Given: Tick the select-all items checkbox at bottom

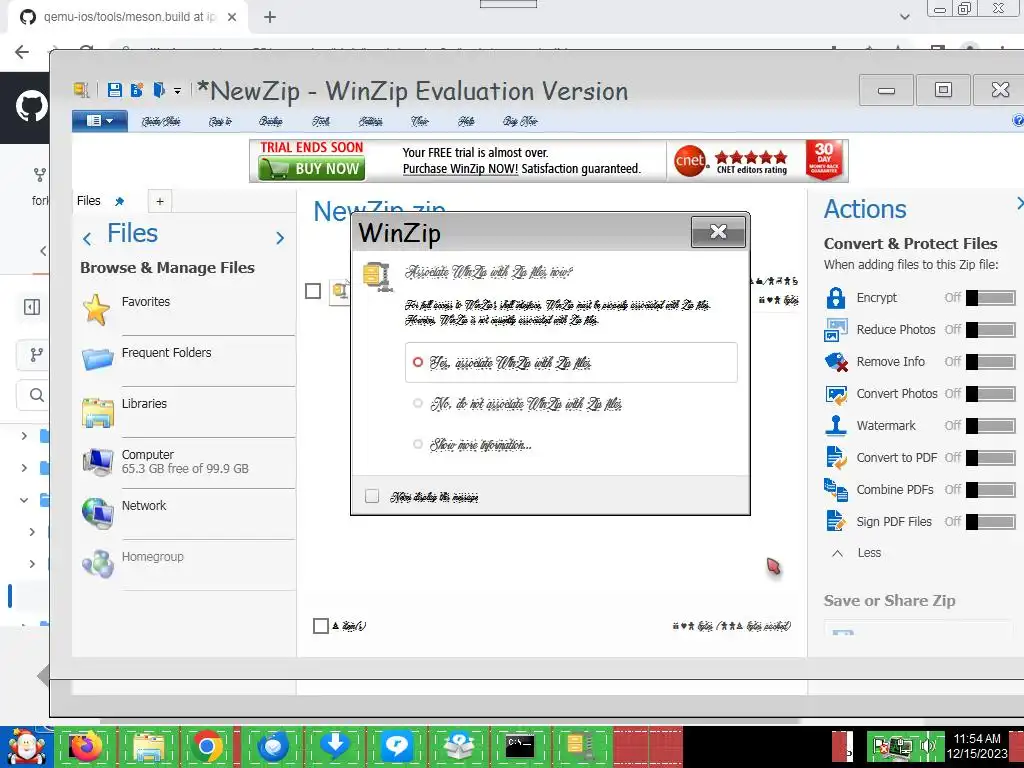Looking at the screenshot, I should pyautogui.click(x=321, y=626).
